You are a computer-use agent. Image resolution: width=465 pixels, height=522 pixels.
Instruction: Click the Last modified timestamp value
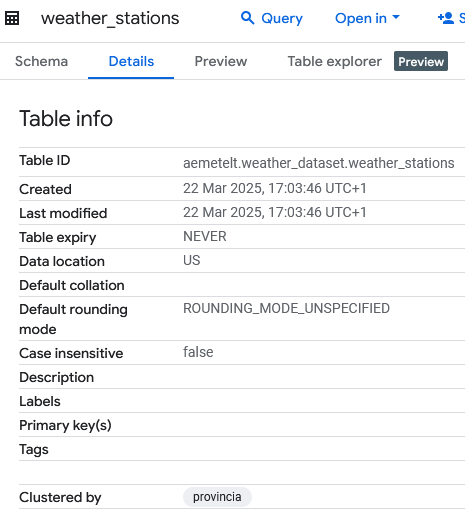[275, 212]
